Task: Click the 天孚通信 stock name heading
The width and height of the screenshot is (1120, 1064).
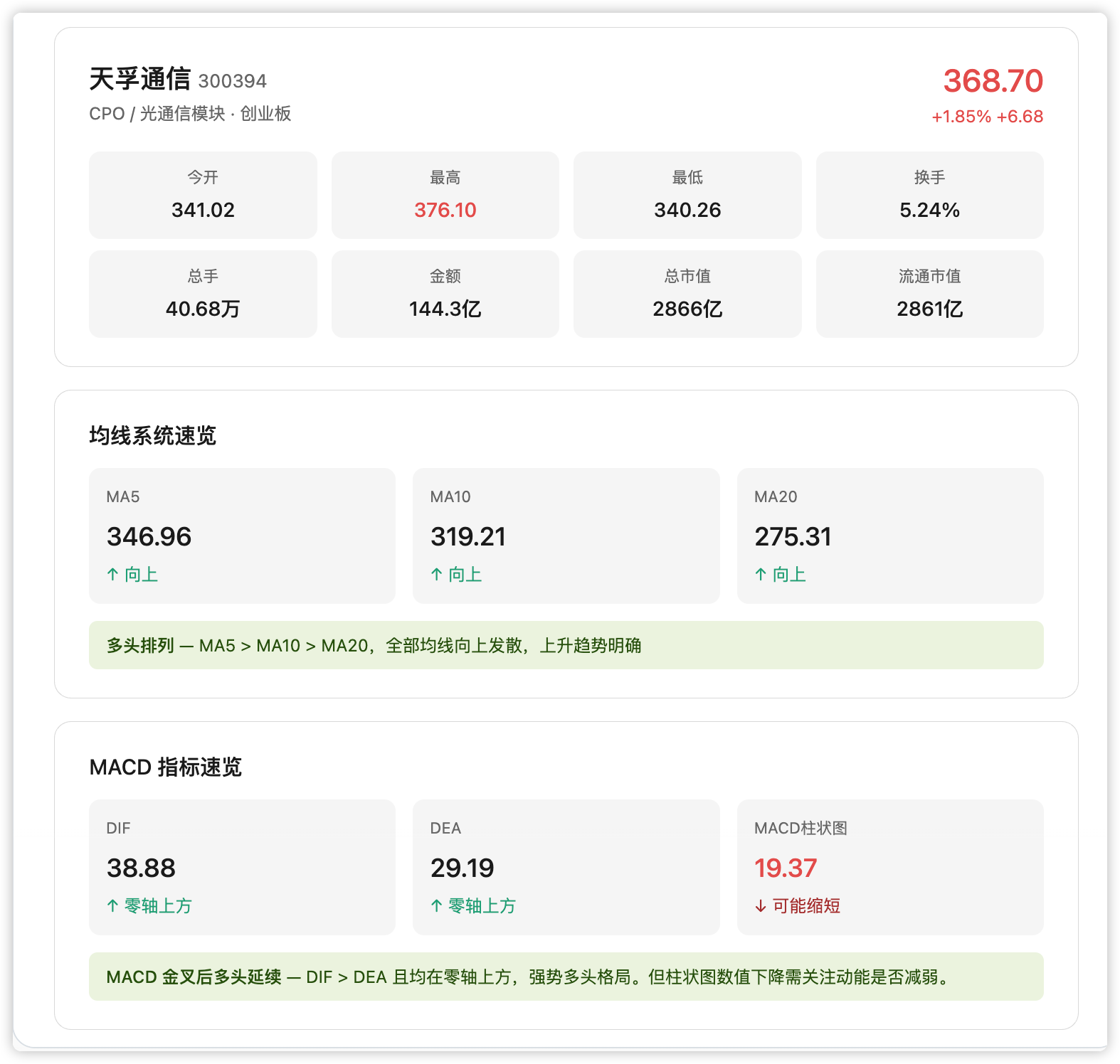Action: [139, 79]
